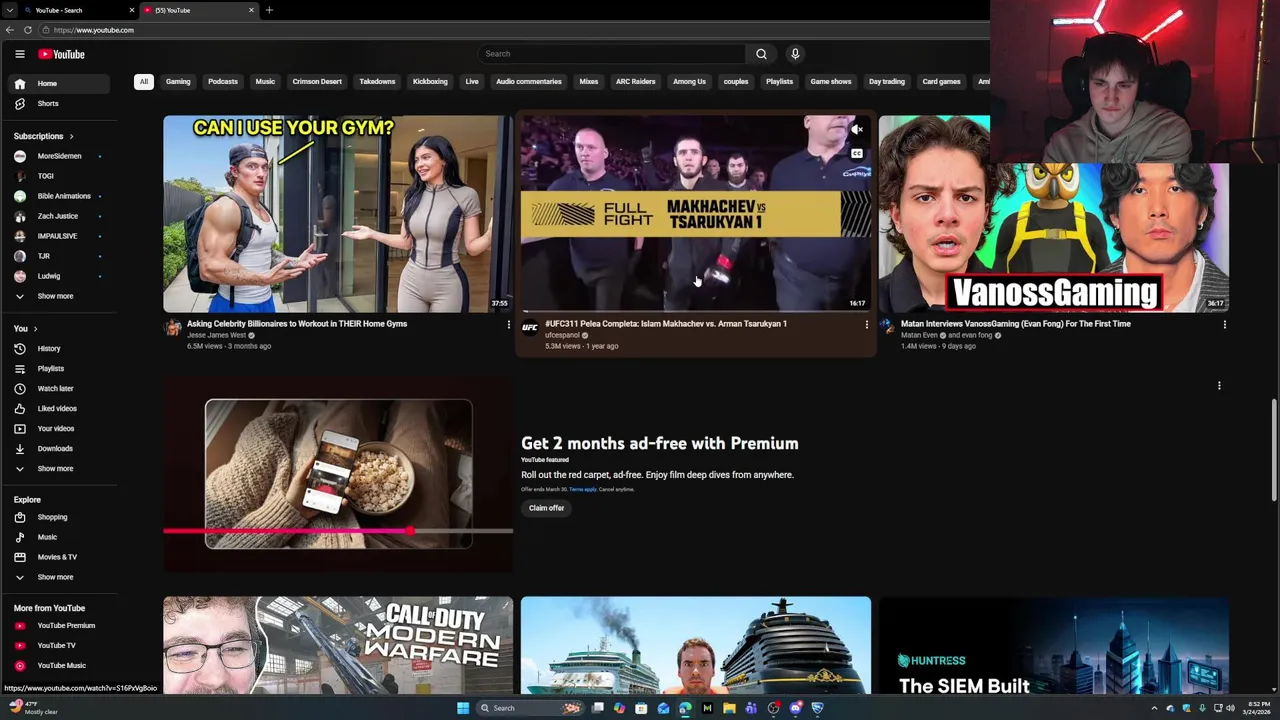The height and width of the screenshot is (720, 1280).
Task: Click the Windows taskbar Search box
Action: click(x=532, y=708)
